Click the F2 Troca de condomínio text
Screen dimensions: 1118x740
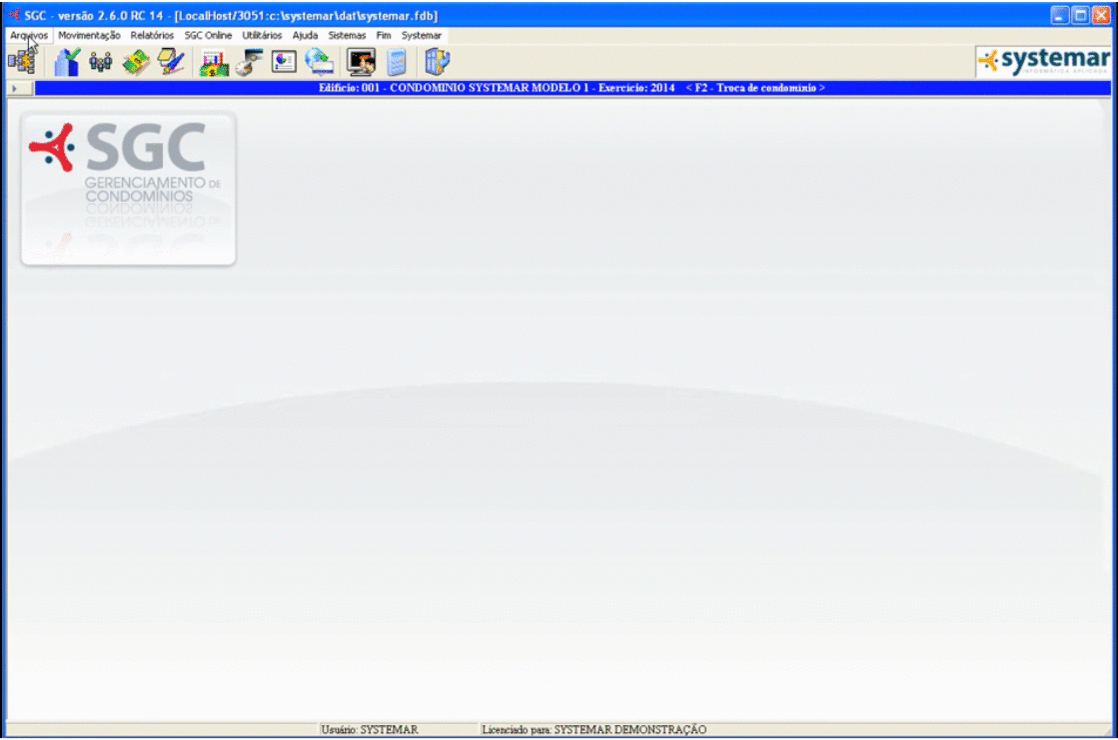(x=755, y=88)
